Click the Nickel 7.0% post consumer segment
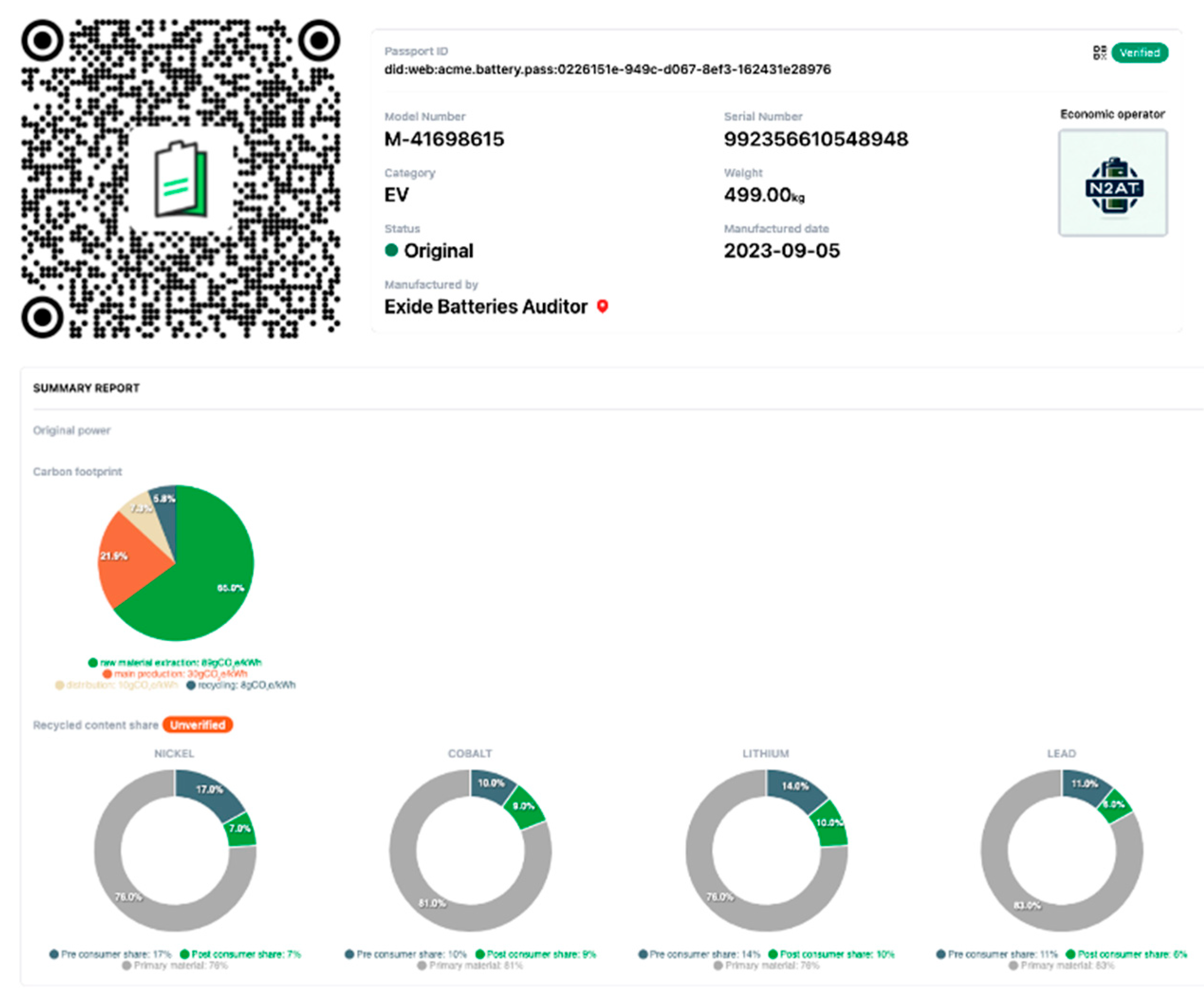Screen dimensions: 1204x988 (240, 829)
